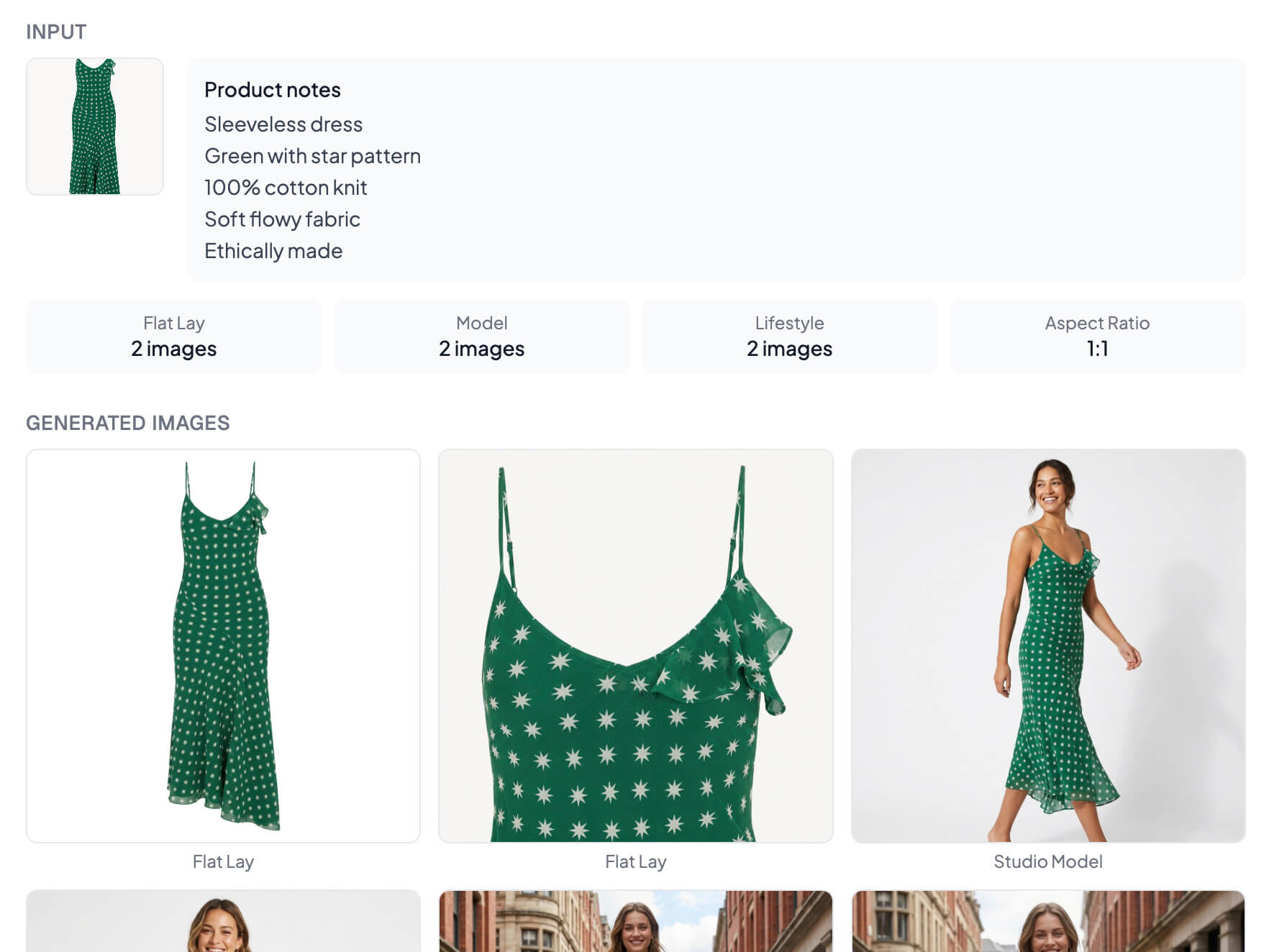Image resolution: width=1269 pixels, height=952 pixels.
Task: Click the Studio Model caption
Action: click(x=1048, y=861)
